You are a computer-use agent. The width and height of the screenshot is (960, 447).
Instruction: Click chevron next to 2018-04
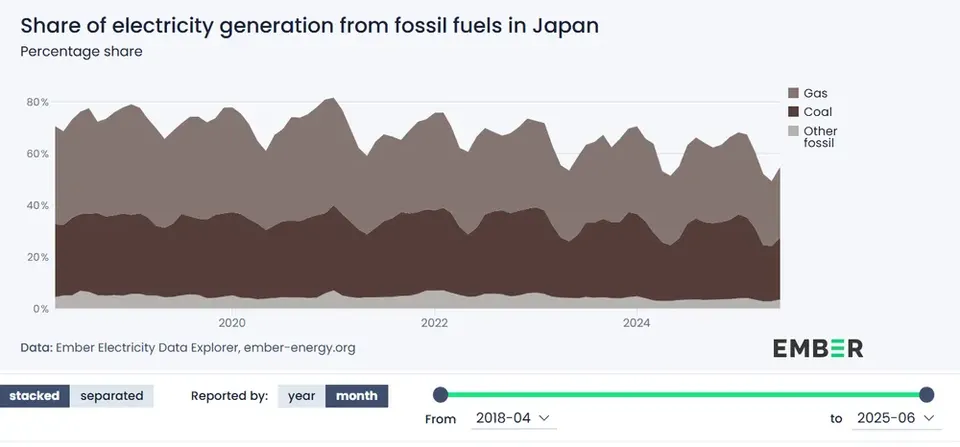tap(544, 418)
